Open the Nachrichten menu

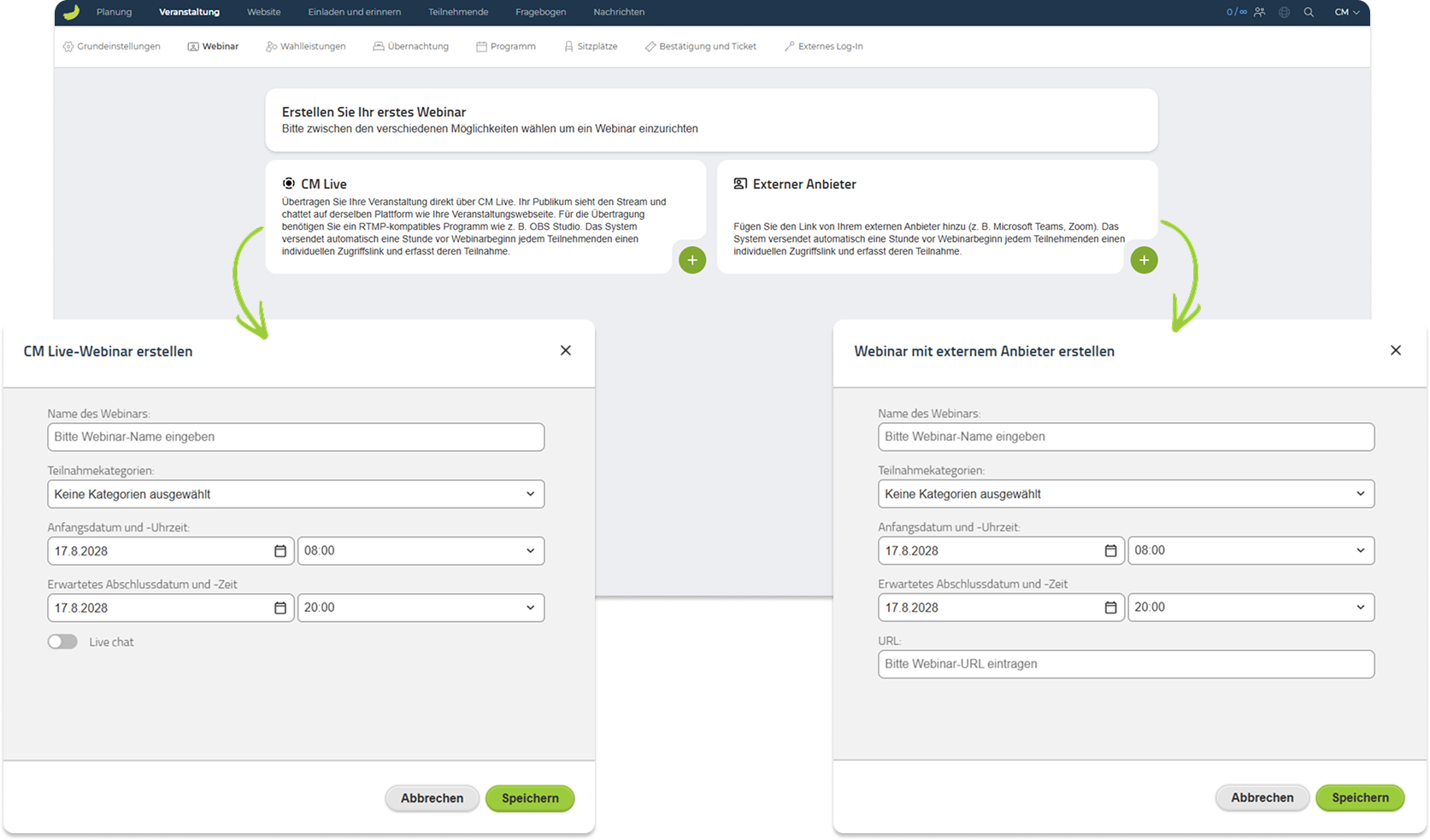(619, 12)
